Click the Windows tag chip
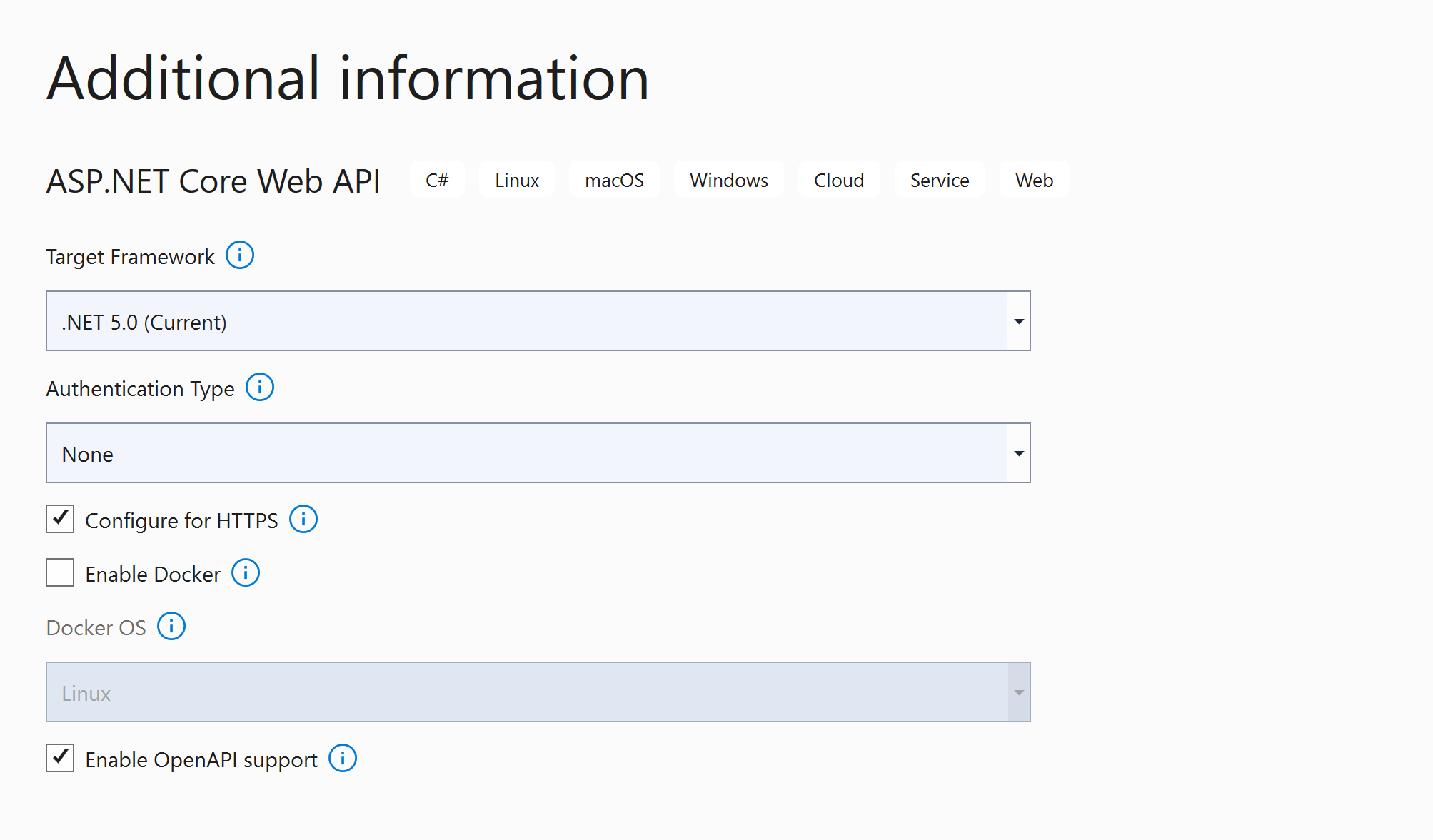 [729, 180]
